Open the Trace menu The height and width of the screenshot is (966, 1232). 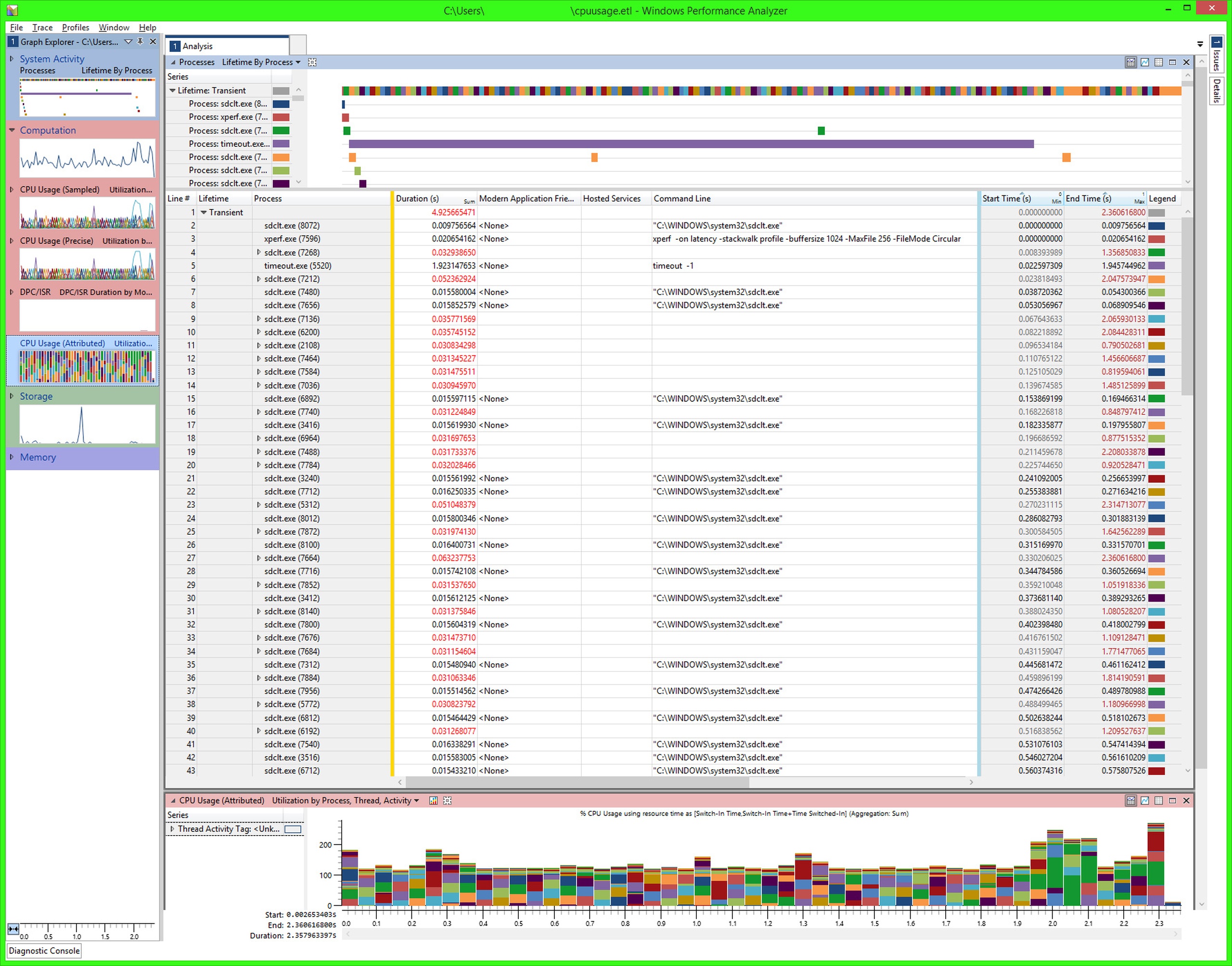click(x=42, y=27)
